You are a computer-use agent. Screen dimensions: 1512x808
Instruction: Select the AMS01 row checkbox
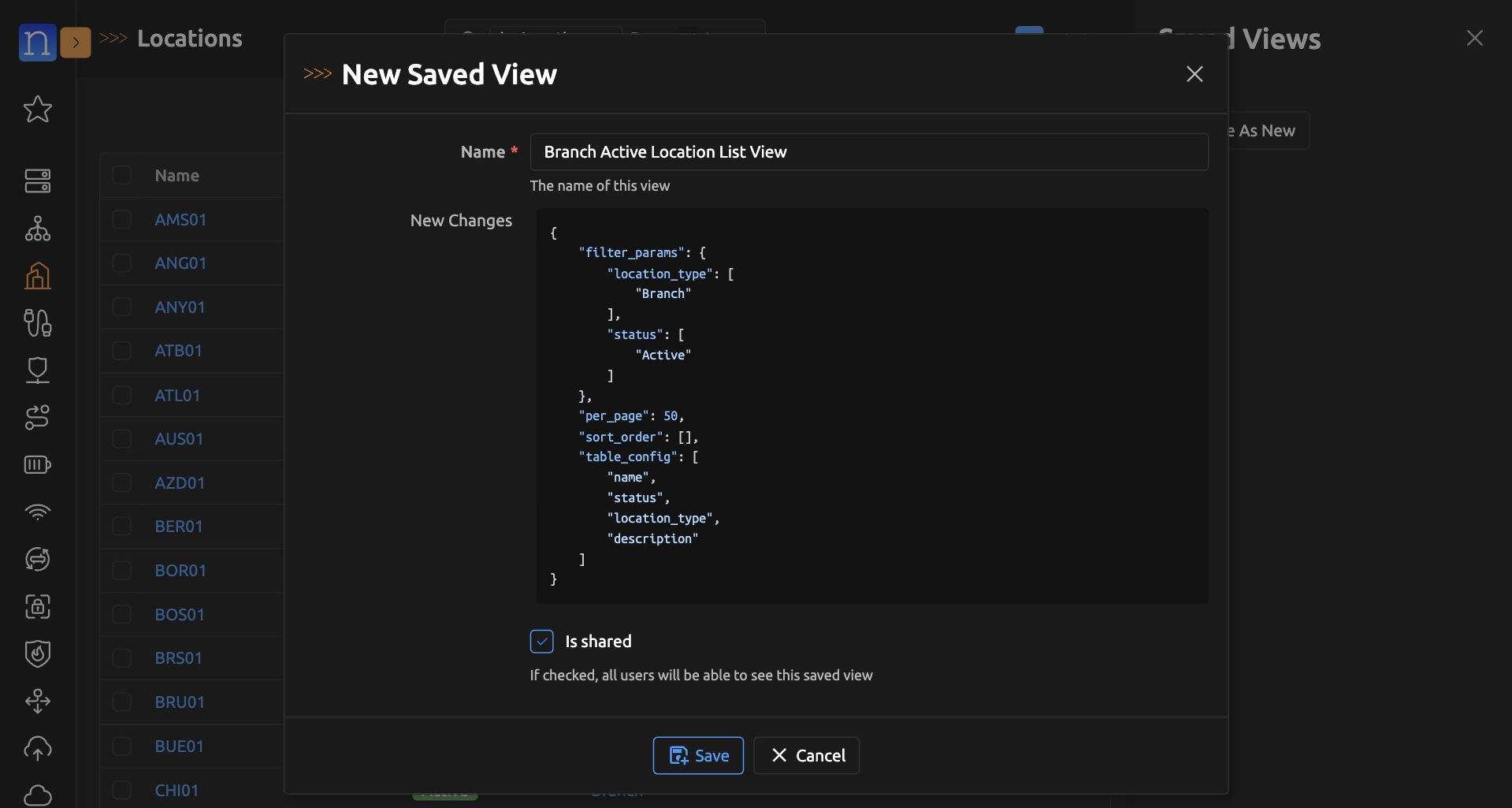pos(122,219)
